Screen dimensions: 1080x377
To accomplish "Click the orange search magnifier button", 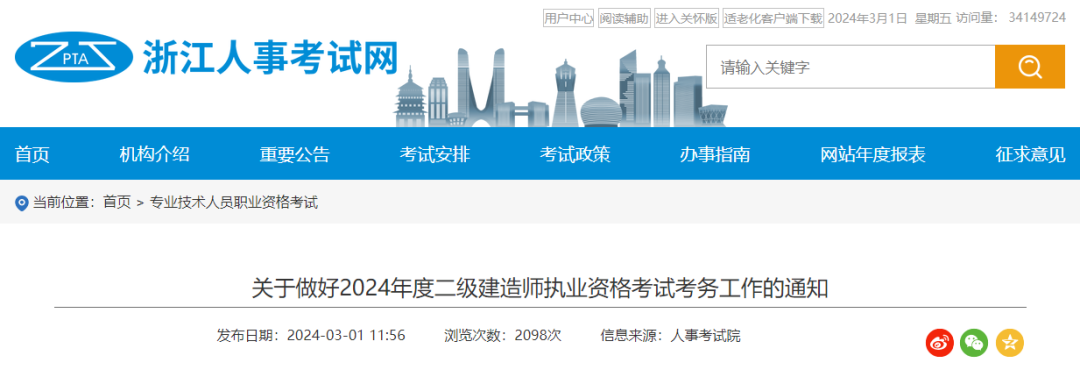I will (x=1030, y=67).
